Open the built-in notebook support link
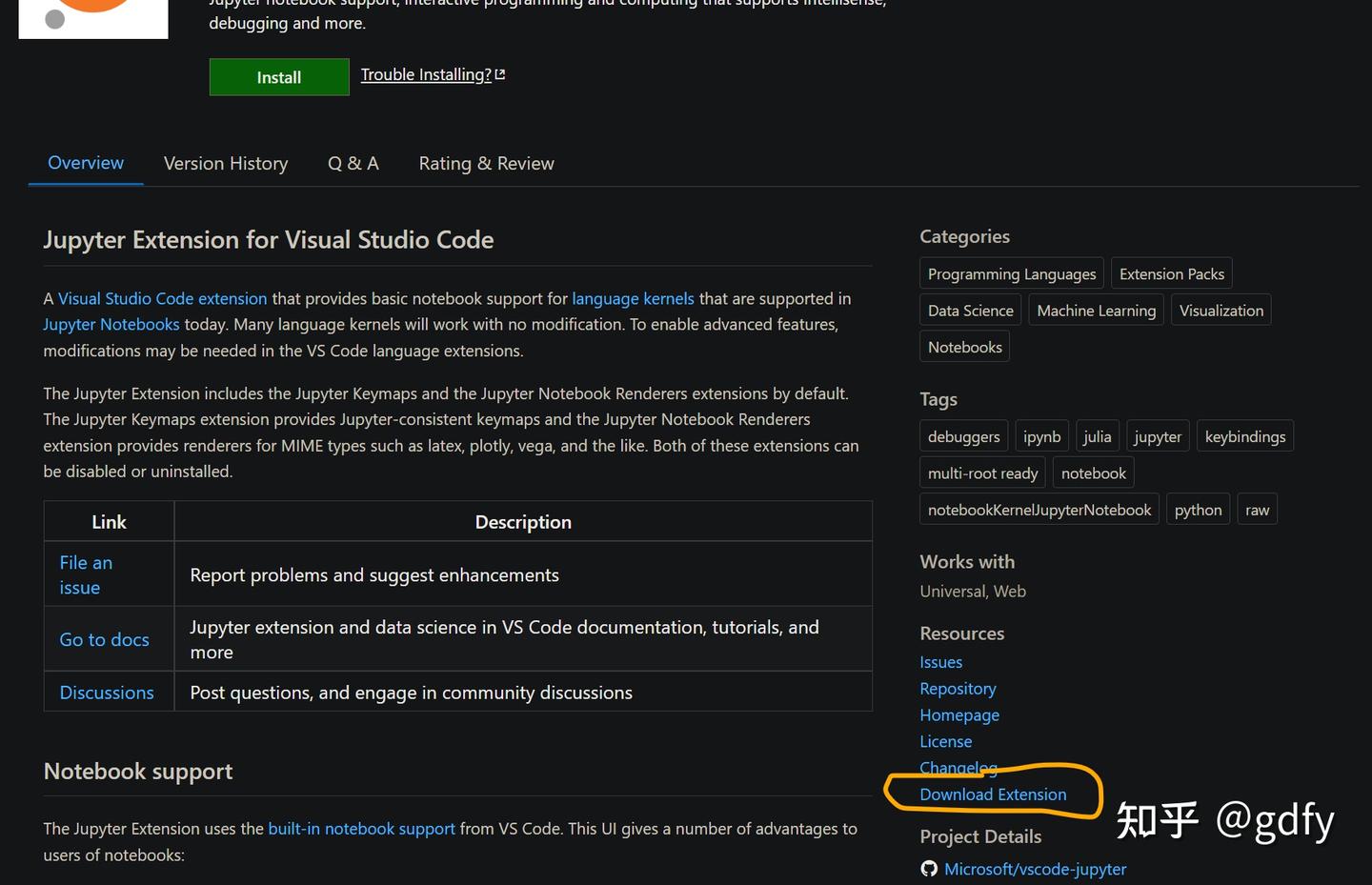1372x885 pixels. pos(361,829)
